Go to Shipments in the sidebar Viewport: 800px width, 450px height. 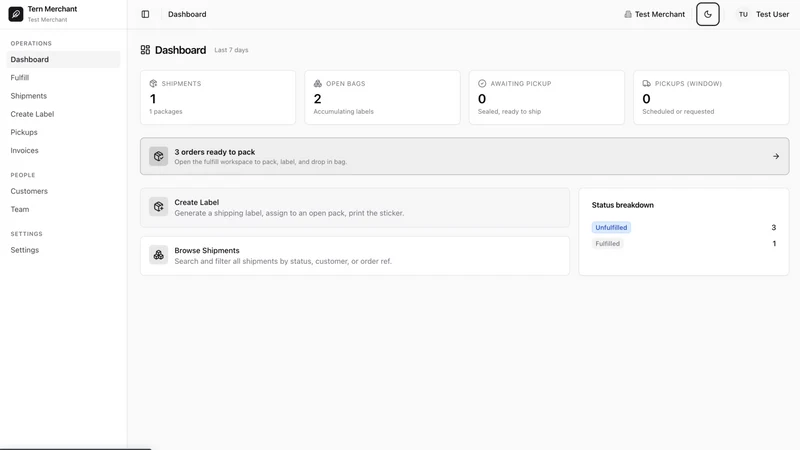(63, 96)
